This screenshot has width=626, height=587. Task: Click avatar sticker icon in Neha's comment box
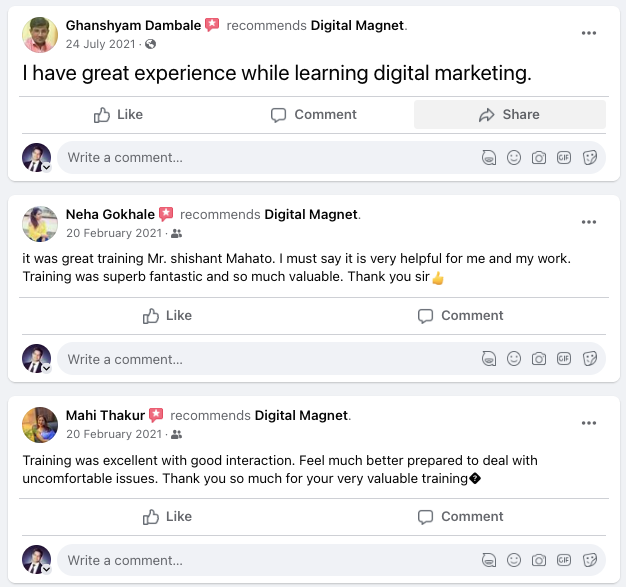point(489,359)
